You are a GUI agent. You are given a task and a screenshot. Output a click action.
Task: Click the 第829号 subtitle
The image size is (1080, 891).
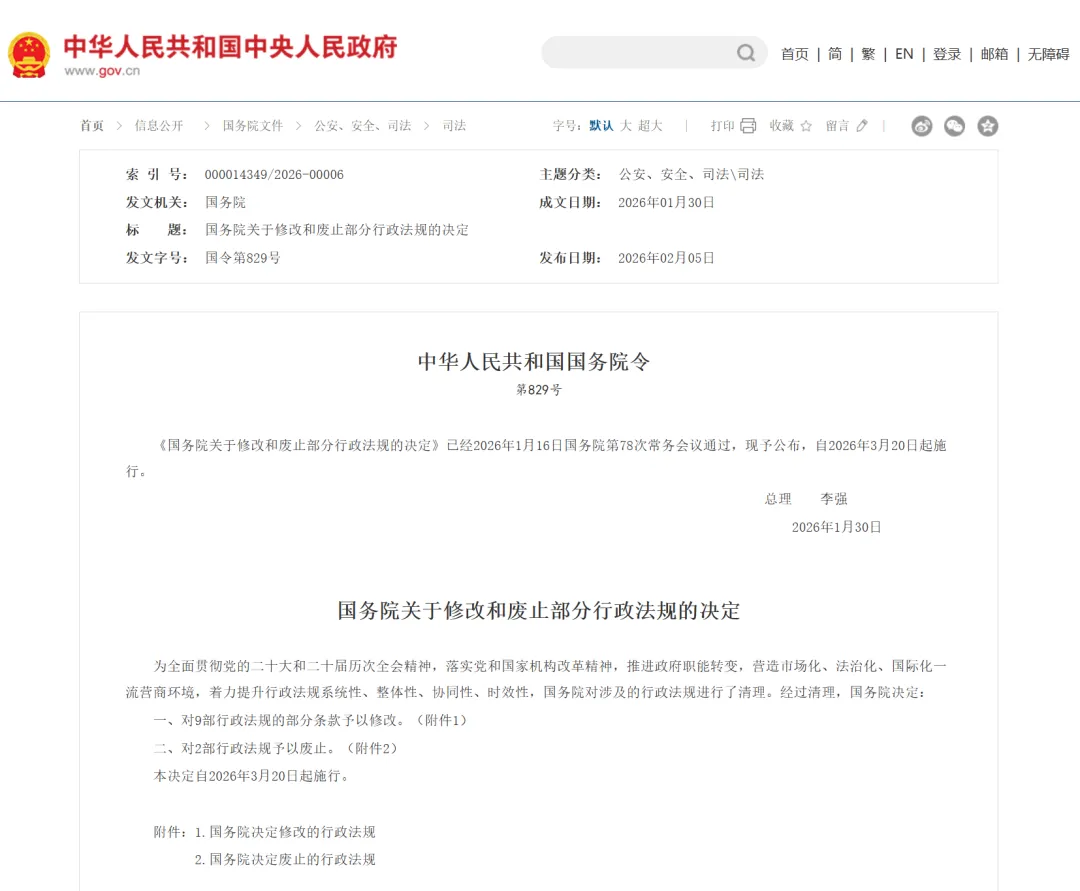coord(539,390)
